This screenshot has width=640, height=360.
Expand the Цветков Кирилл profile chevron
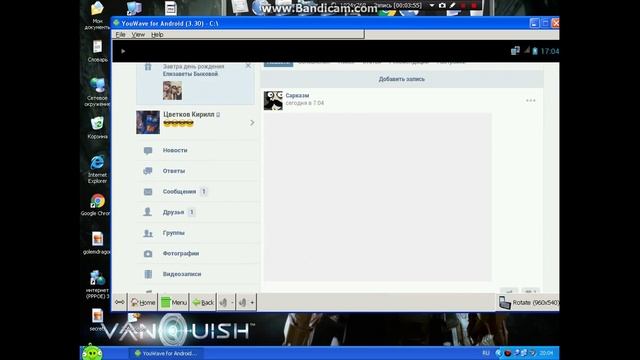point(252,122)
